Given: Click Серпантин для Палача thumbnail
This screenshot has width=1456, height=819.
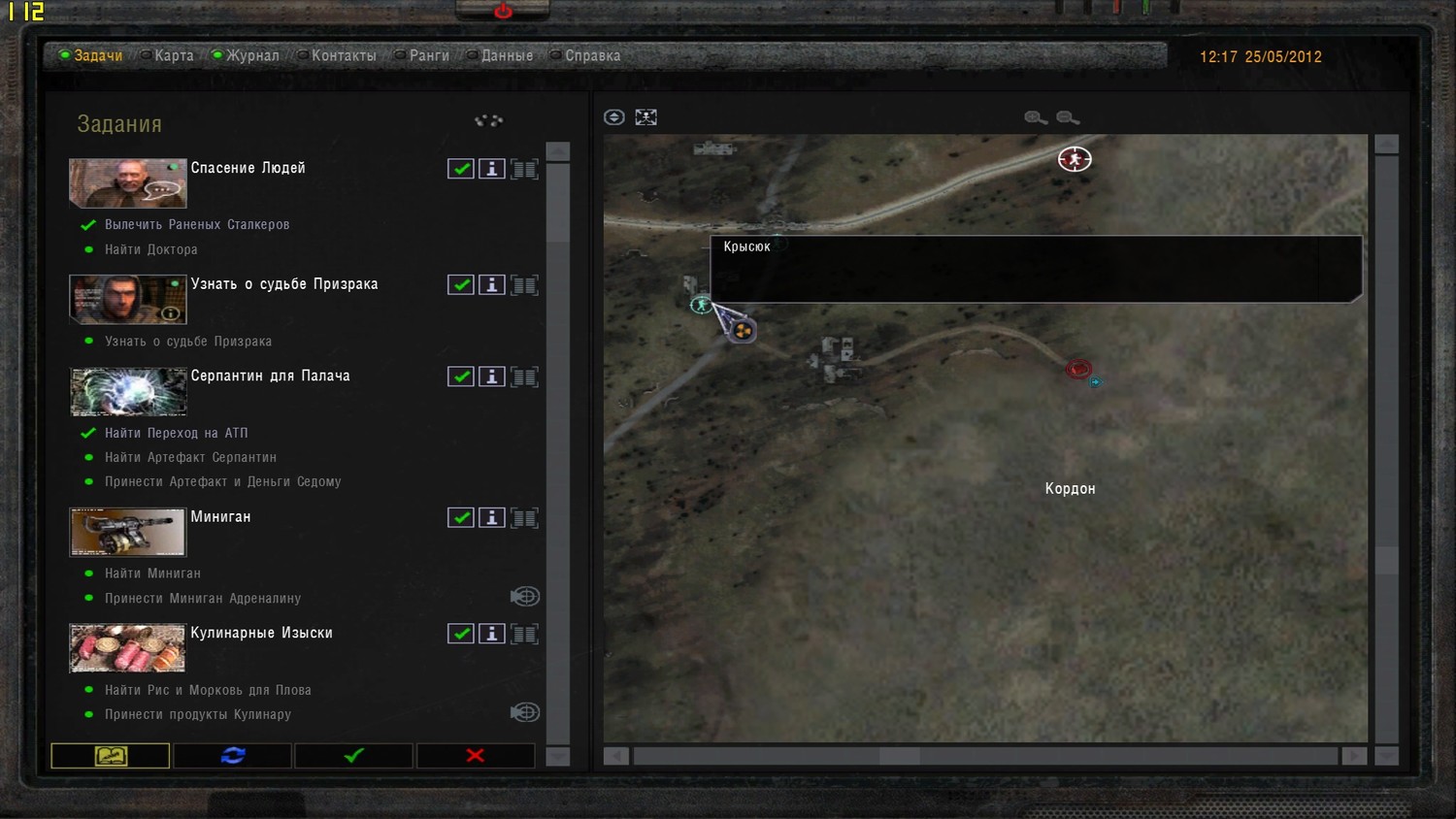Looking at the screenshot, I should (127, 391).
